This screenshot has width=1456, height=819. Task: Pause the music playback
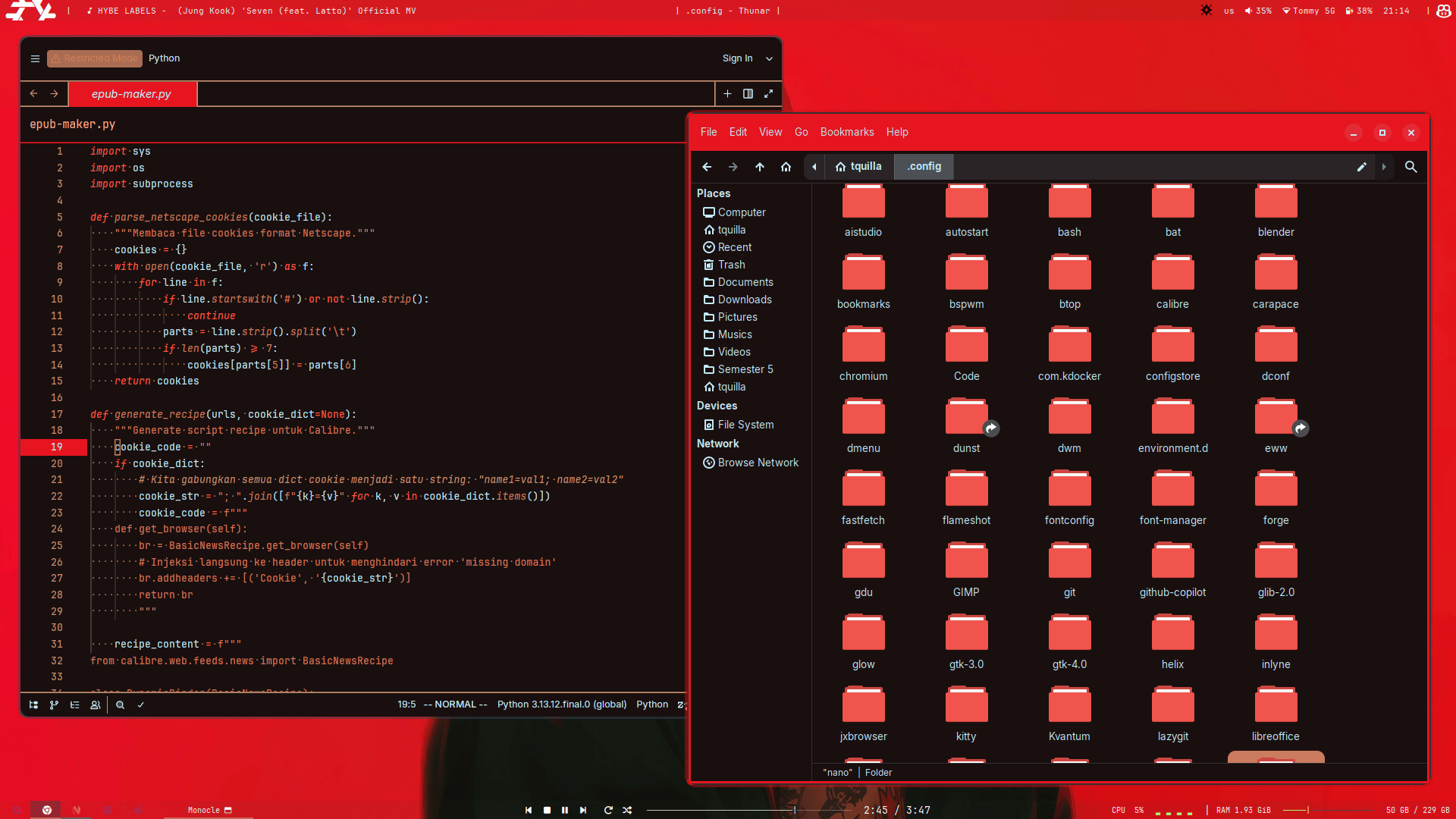coord(565,810)
